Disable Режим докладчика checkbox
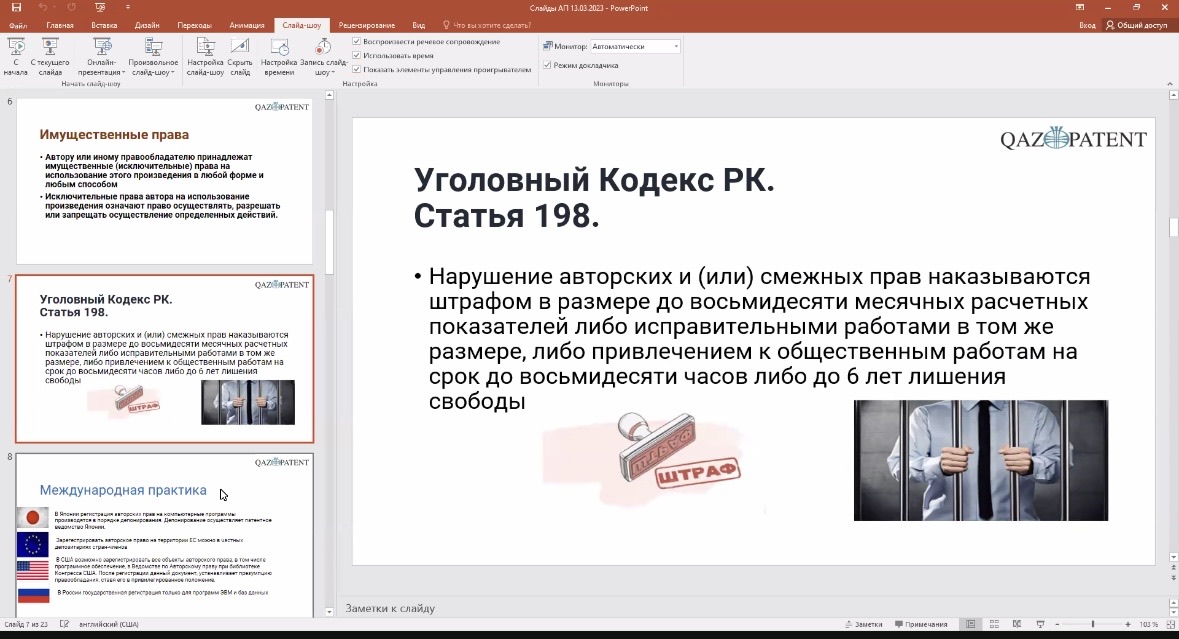This screenshot has width=1179, height=639. coord(547,65)
